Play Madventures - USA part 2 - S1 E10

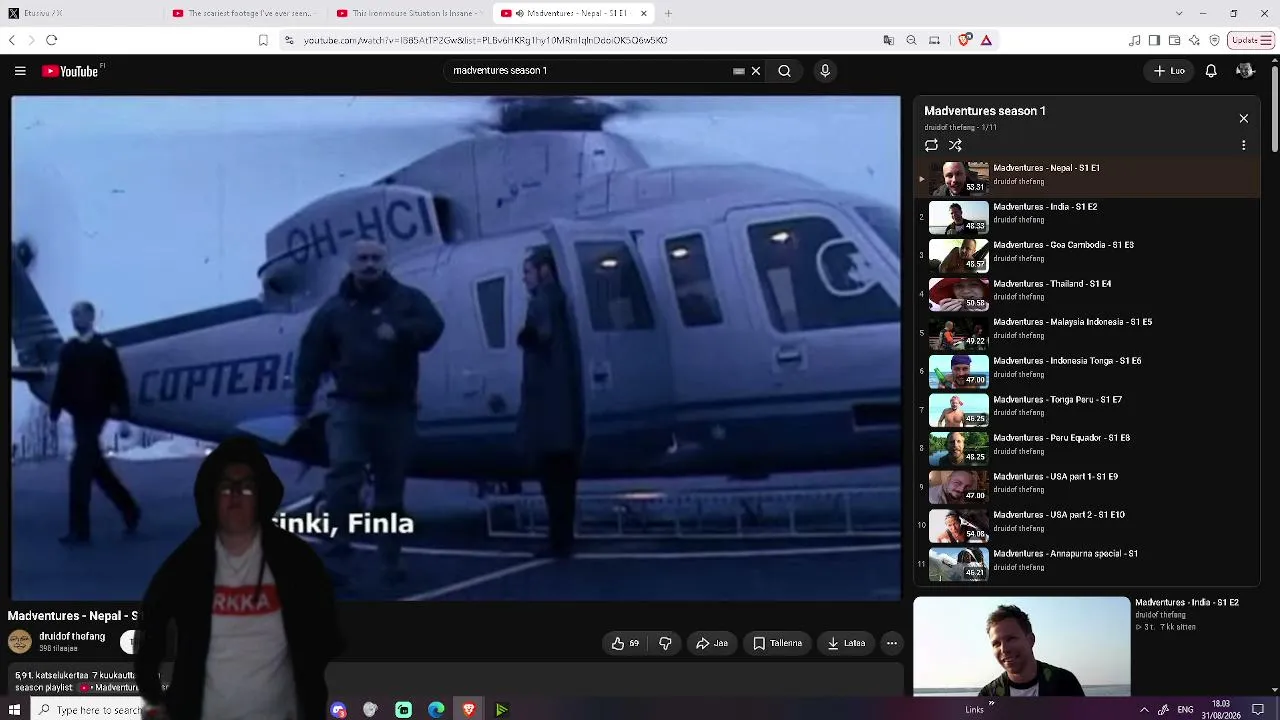click(1088, 526)
